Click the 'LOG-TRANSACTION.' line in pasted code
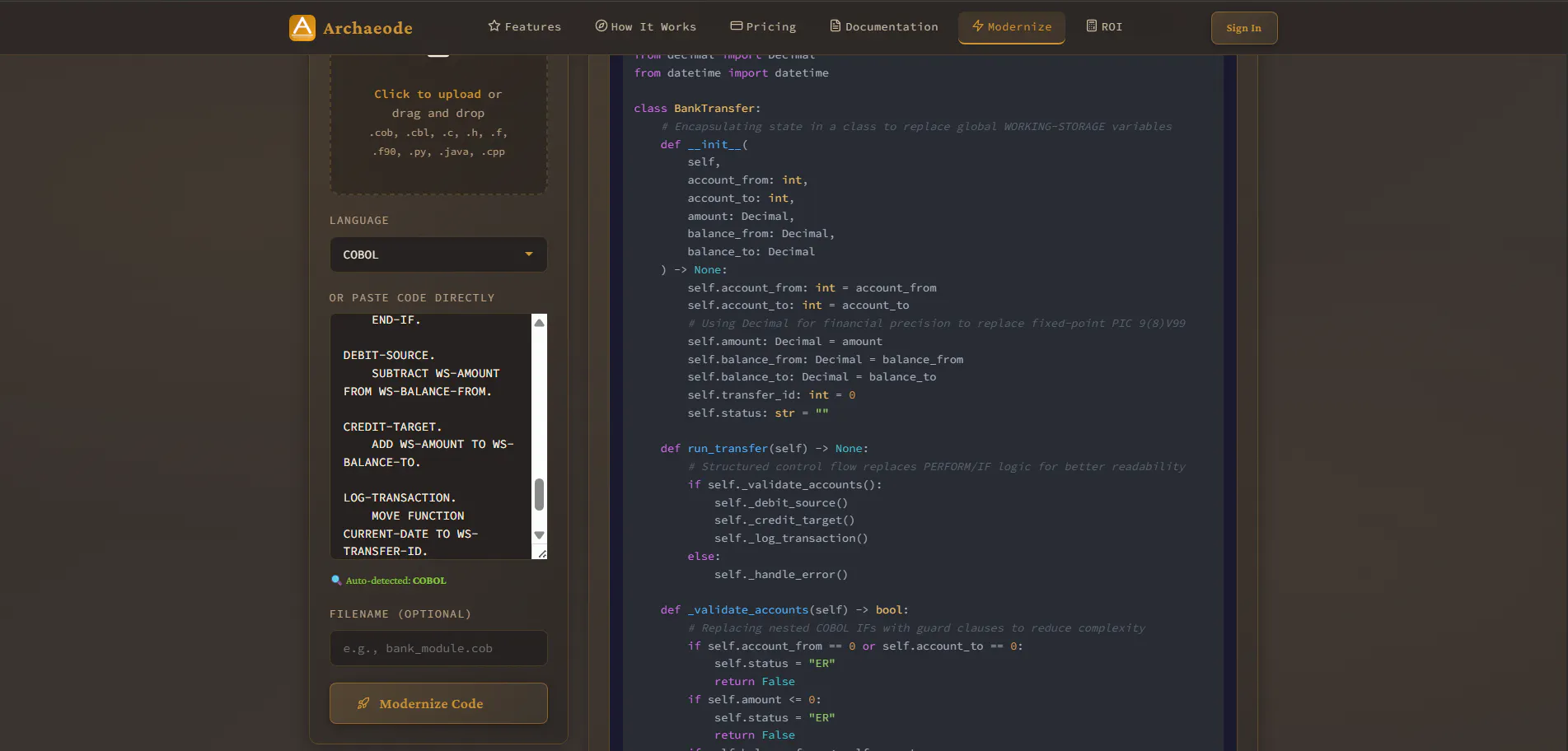 tap(399, 498)
